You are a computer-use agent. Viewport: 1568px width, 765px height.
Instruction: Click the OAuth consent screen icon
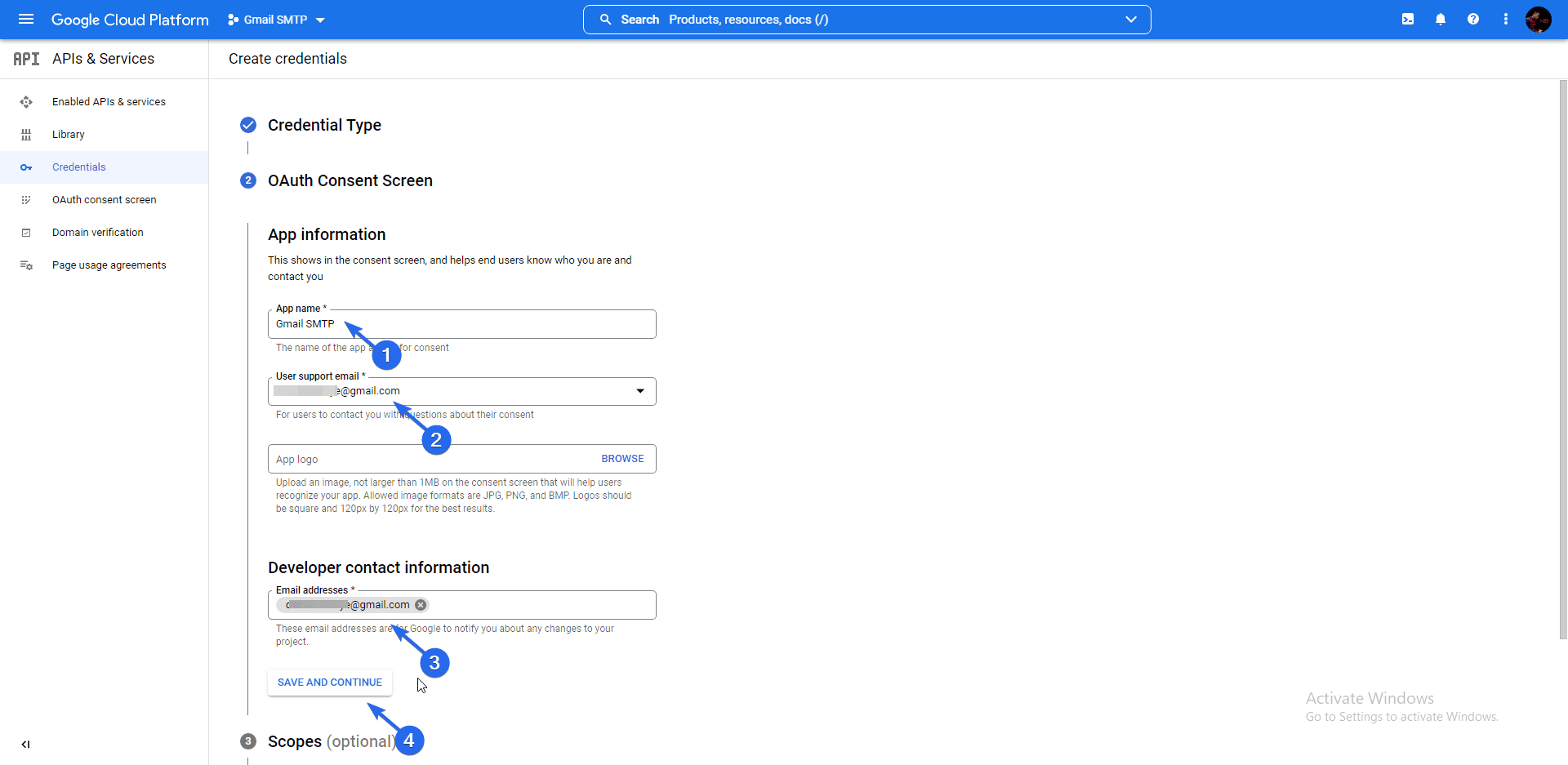coord(26,200)
